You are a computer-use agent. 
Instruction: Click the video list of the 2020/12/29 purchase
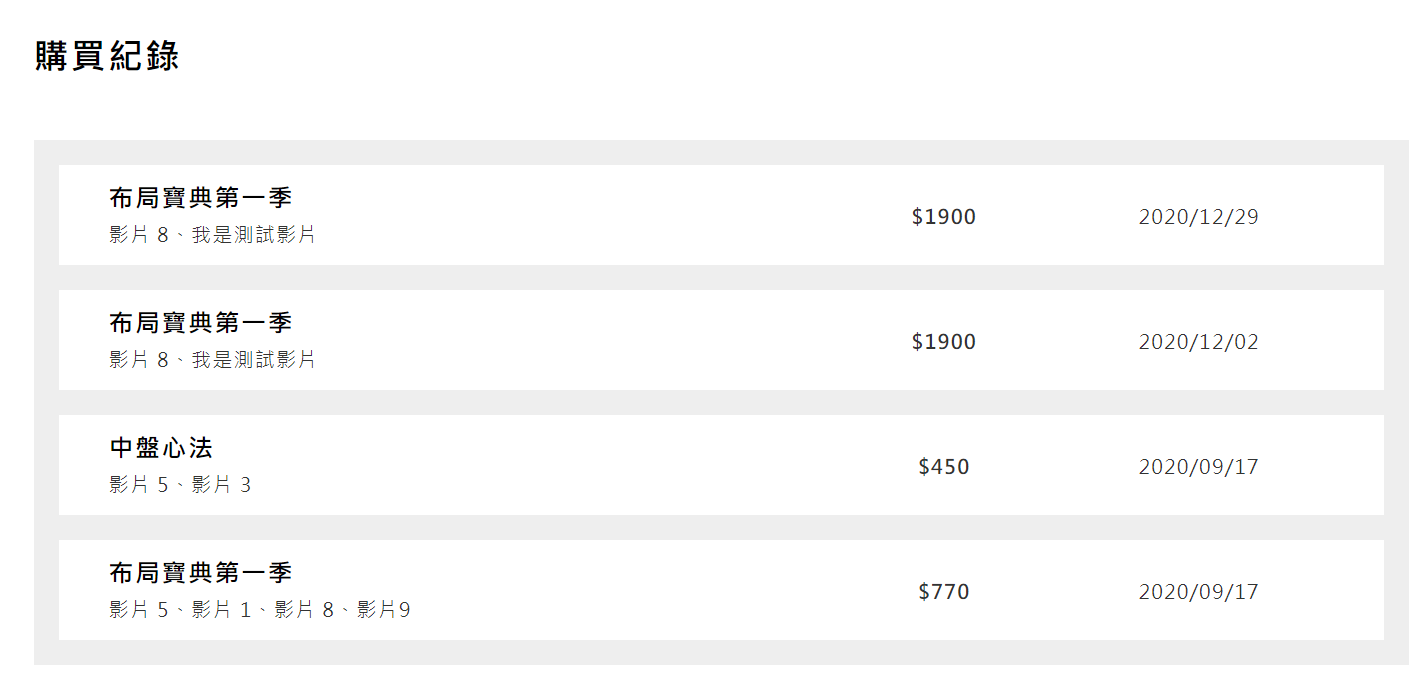point(212,236)
